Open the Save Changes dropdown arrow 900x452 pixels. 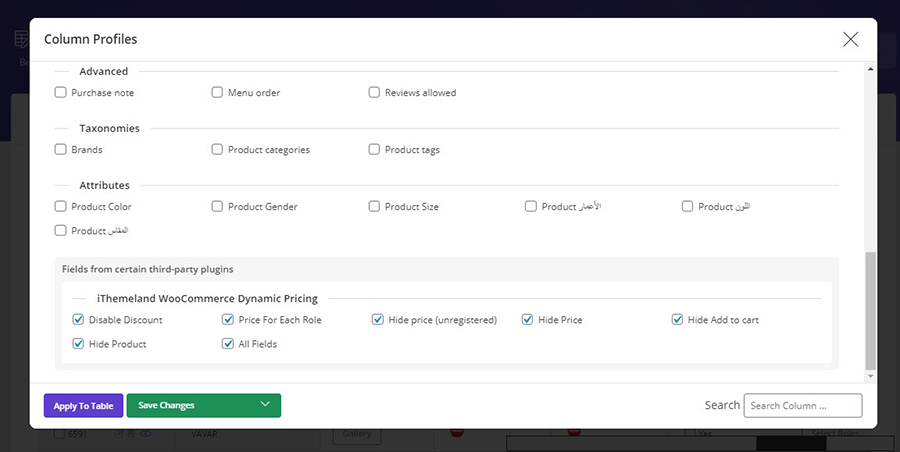pyautogui.click(x=265, y=404)
